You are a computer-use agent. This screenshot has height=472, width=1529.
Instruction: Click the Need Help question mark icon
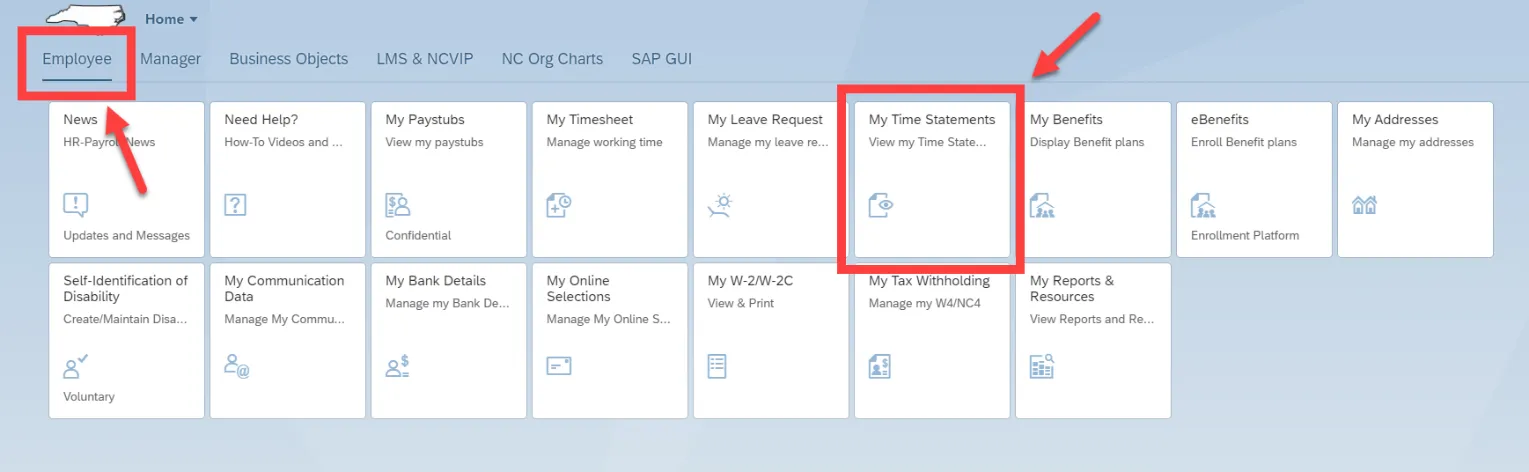(x=236, y=205)
